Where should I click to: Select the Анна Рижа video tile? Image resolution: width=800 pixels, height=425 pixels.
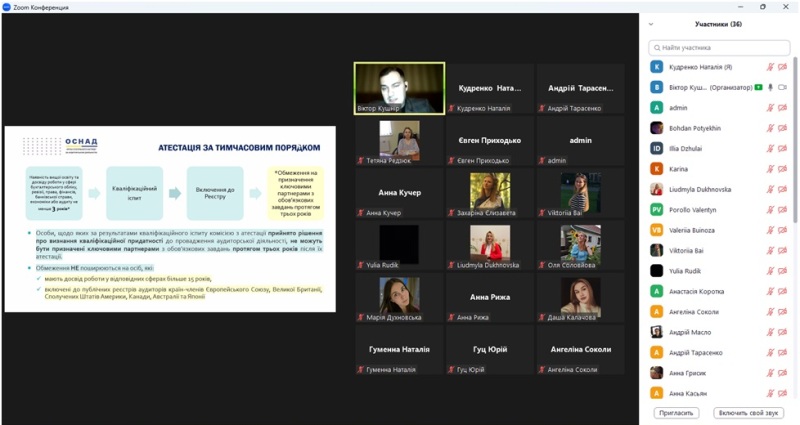(490, 298)
